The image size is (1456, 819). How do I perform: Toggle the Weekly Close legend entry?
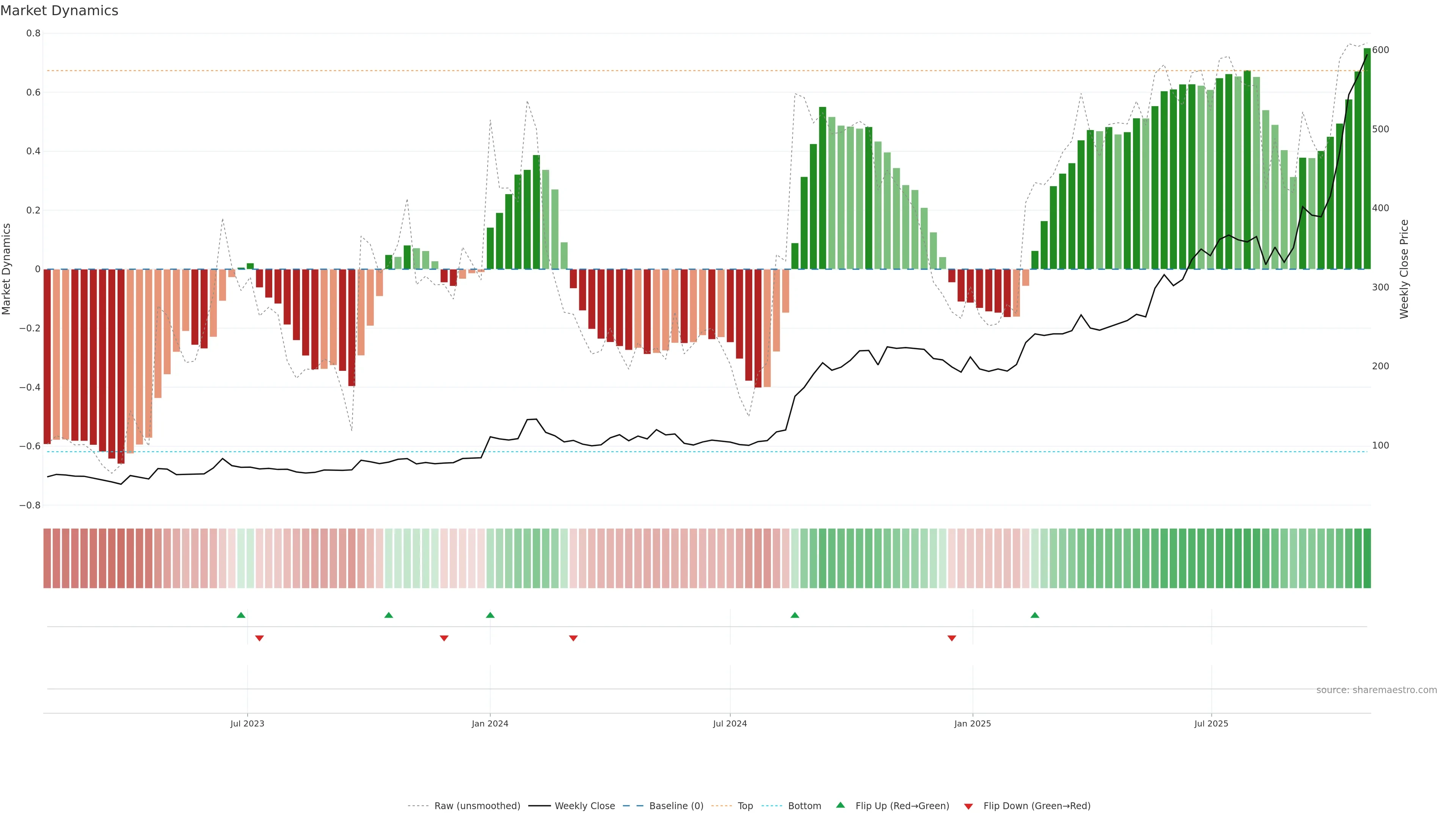click(584, 806)
